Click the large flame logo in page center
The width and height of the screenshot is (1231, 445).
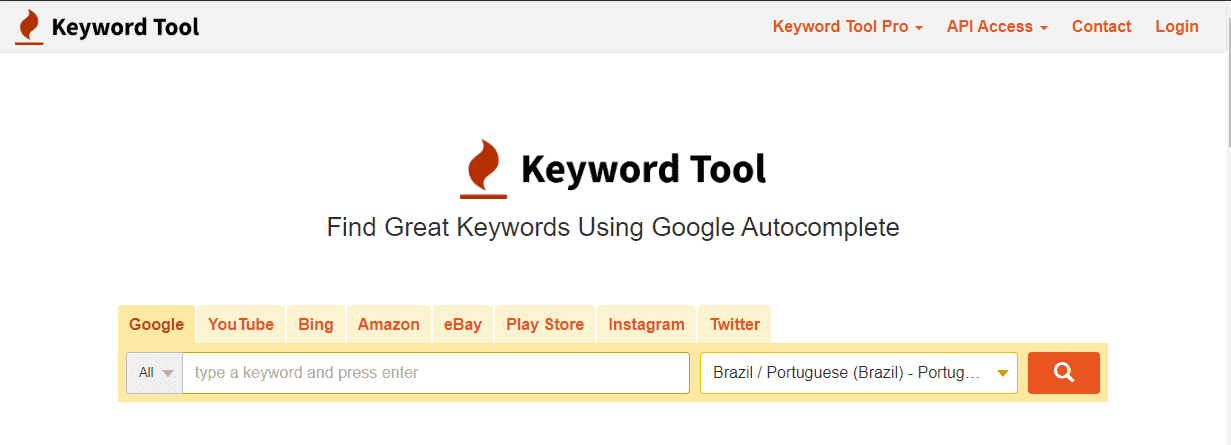pyautogui.click(x=483, y=169)
